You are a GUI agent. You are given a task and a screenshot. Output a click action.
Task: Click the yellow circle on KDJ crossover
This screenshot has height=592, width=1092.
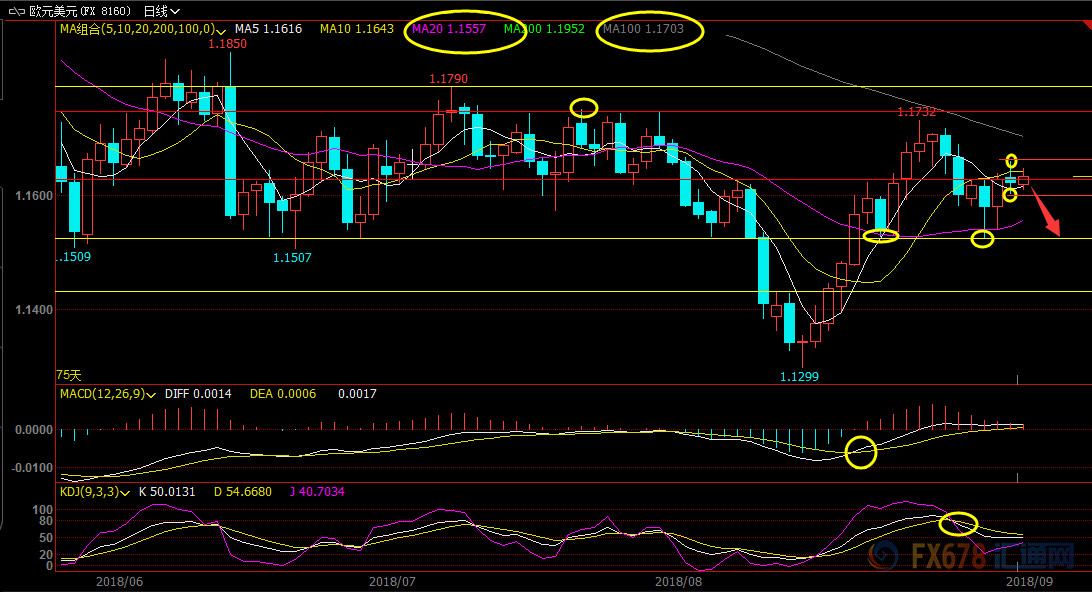(959, 523)
